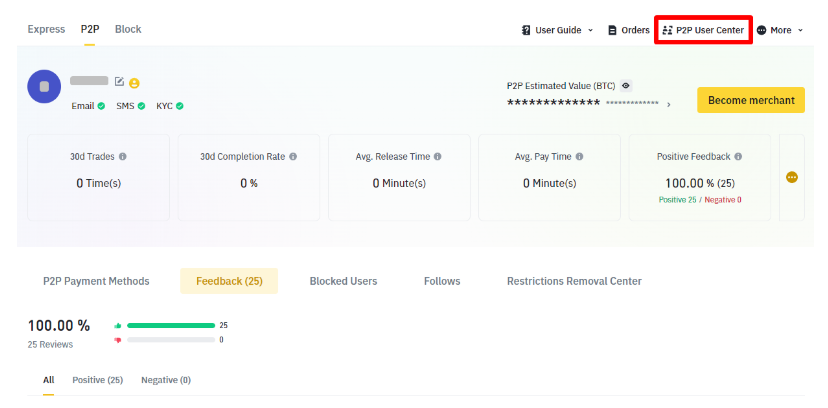The image size is (828, 408).
Task: Click the yellow user badge icon
Action: [x=134, y=82]
